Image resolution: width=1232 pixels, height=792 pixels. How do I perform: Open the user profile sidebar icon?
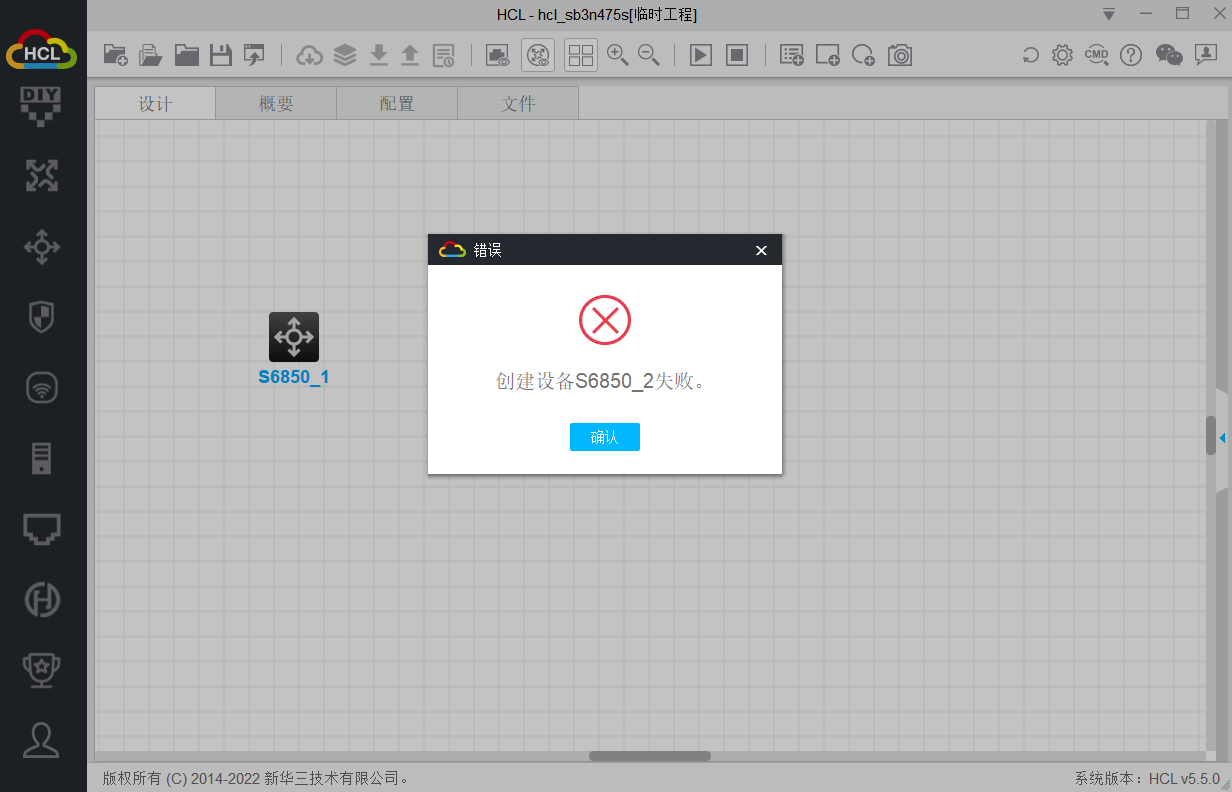click(41, 740)
